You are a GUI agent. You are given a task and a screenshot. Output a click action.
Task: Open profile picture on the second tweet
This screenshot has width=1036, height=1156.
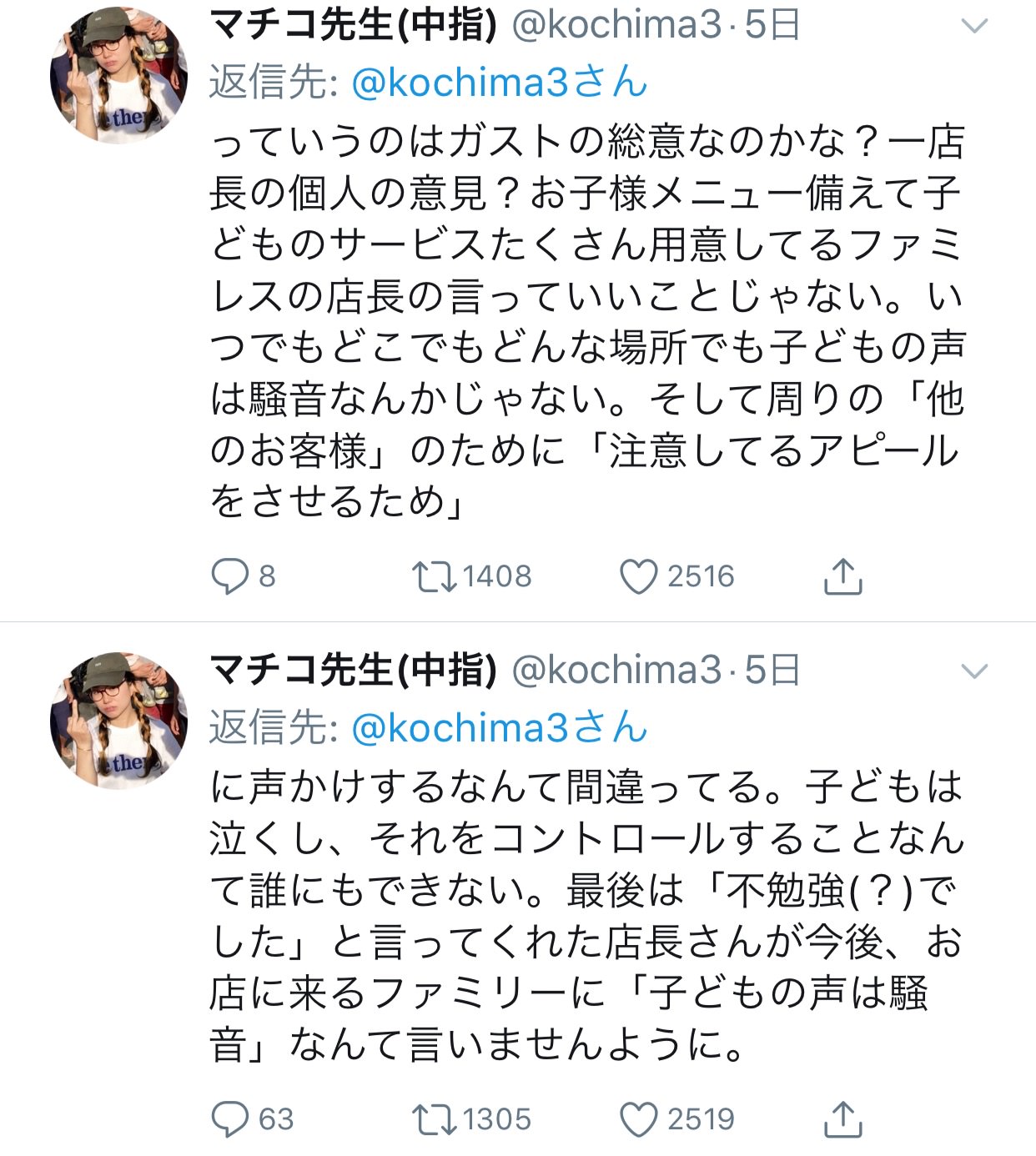tap(118, 721)
